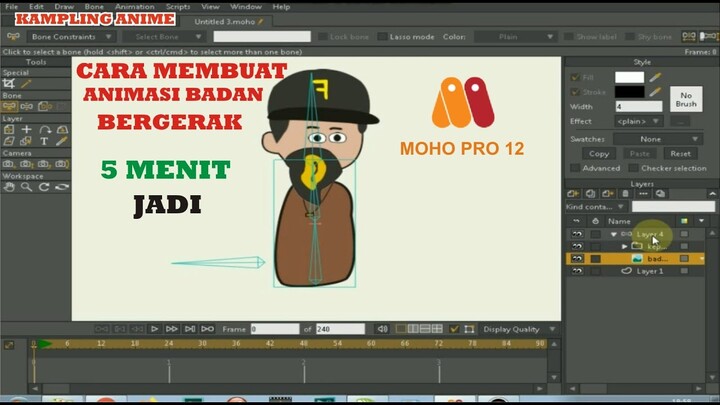720x405 pixels.
Task: Choose the Add Bone tool
Action: [x=45, y=107]
